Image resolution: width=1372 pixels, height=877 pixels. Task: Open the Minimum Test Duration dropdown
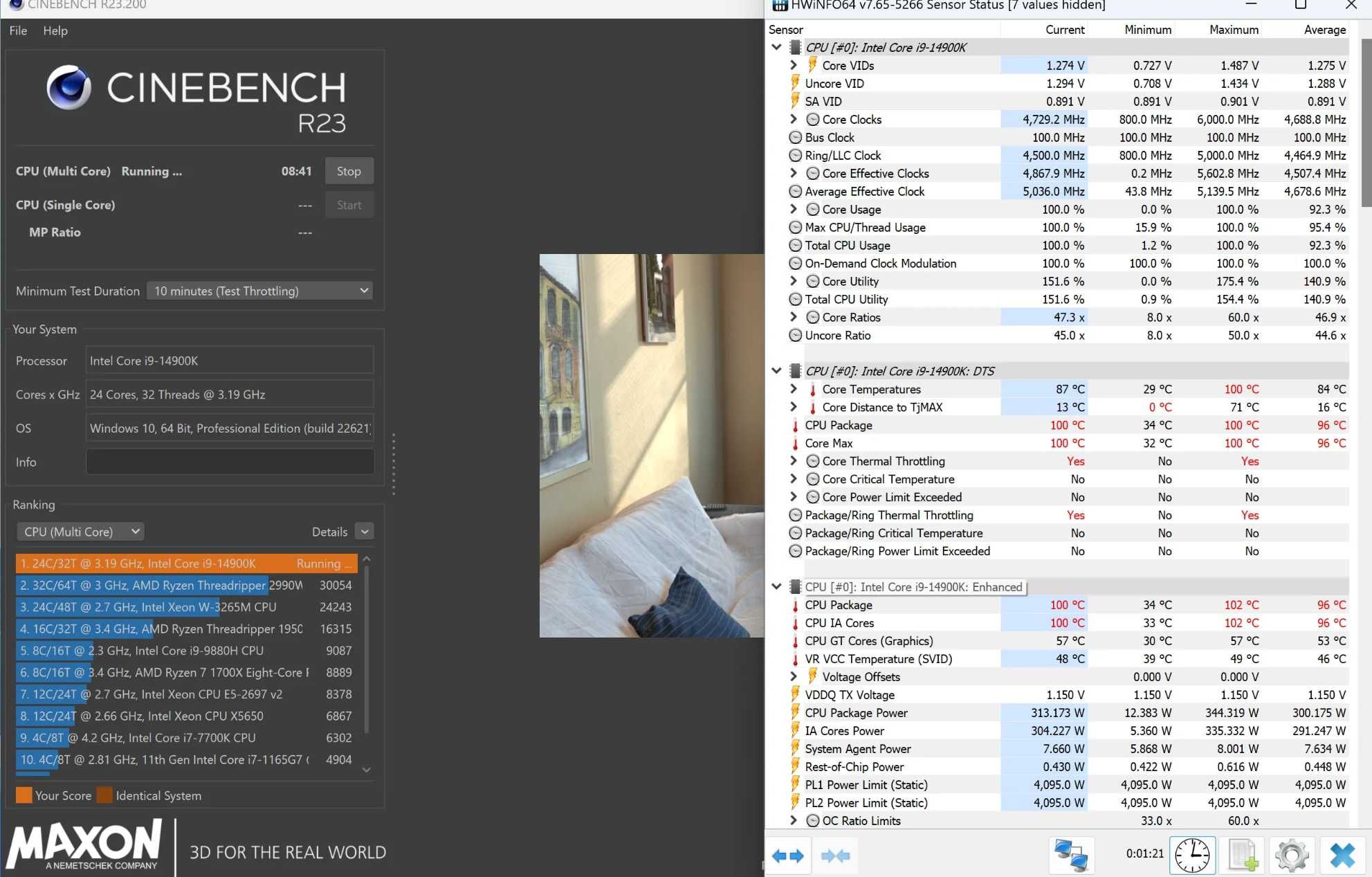click(260, 291)
